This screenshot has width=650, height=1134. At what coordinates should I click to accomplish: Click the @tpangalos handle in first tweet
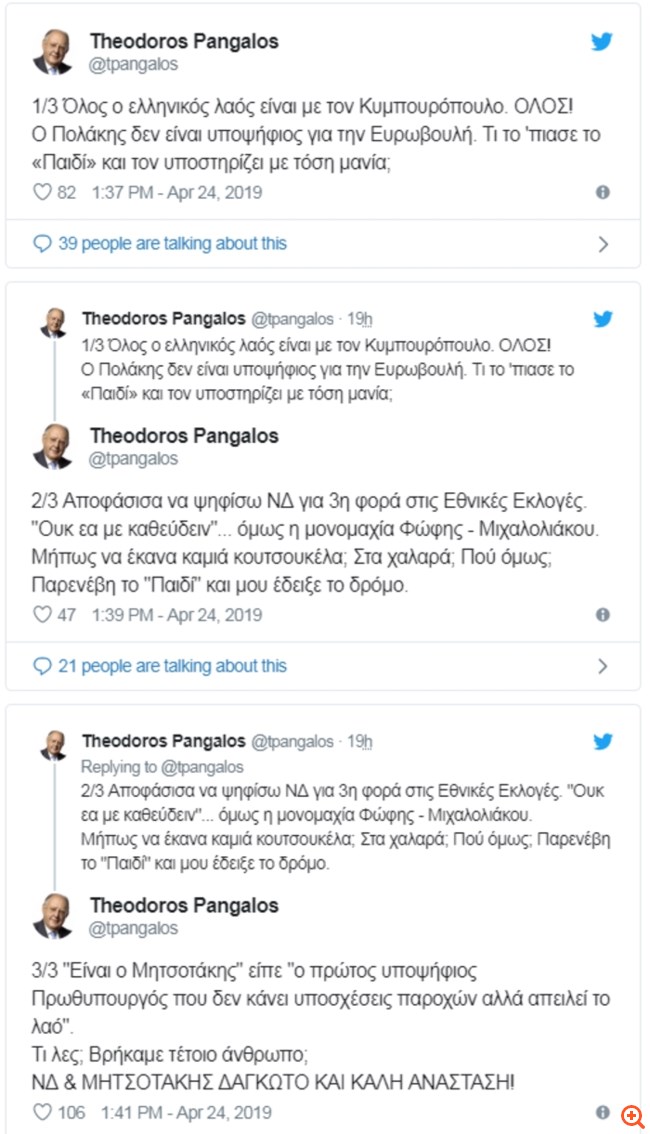point(134,64)
